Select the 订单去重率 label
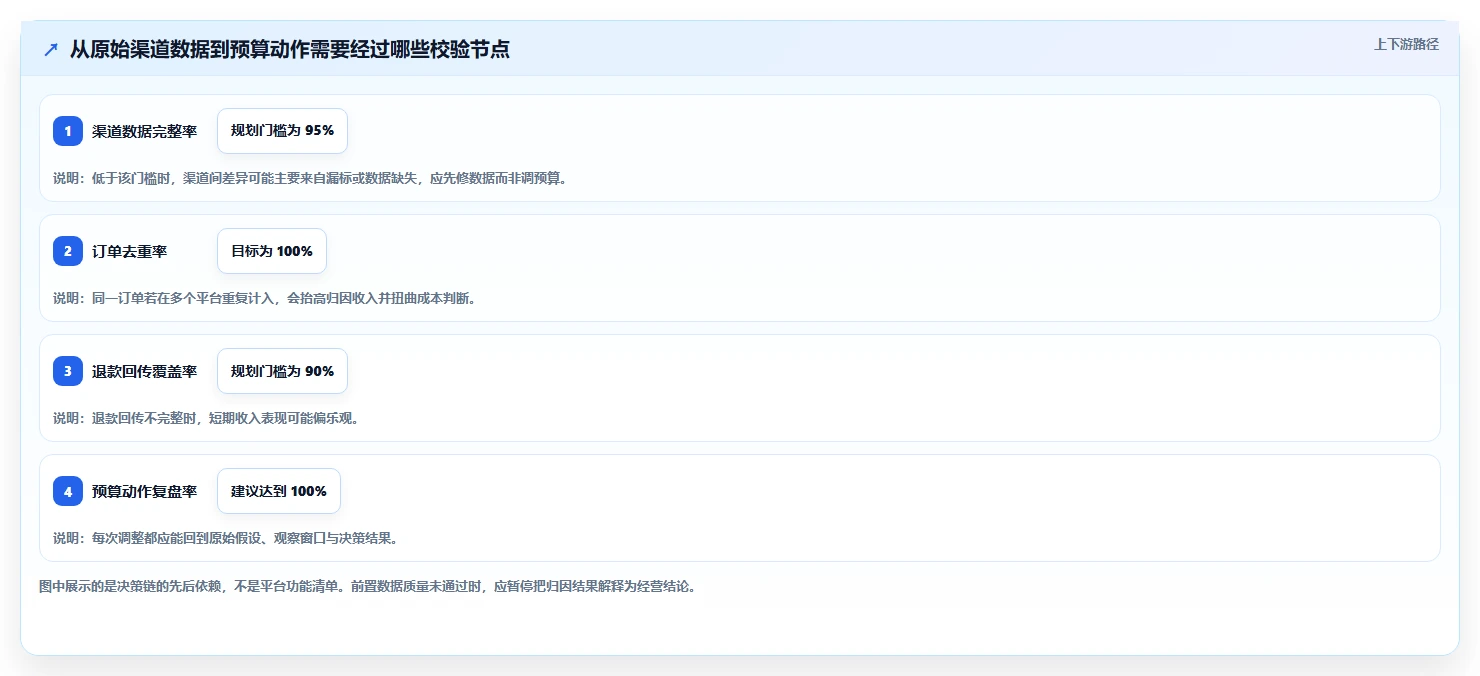 coord(130,251)
